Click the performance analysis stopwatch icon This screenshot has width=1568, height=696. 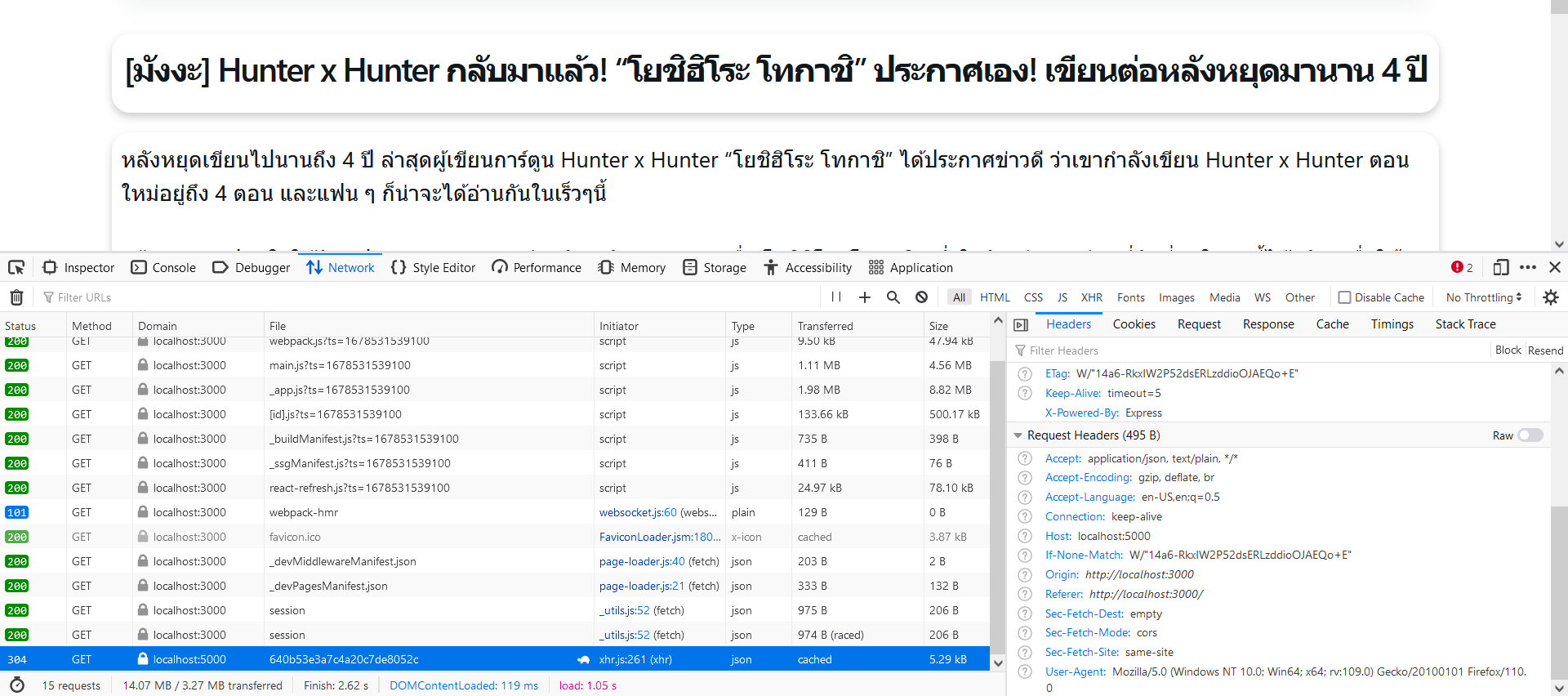17,685
